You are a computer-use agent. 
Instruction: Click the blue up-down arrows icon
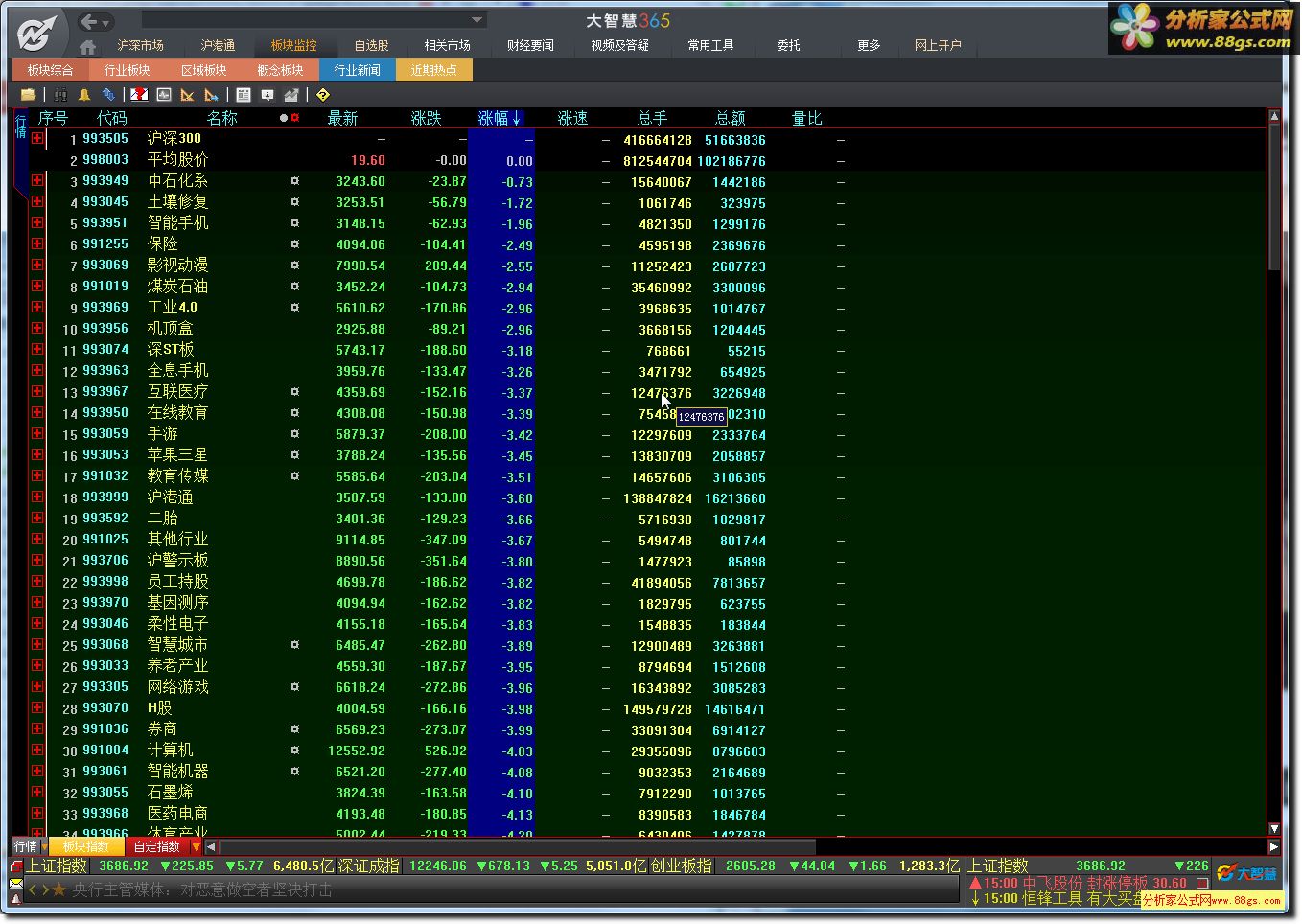[x=108, y=94]
